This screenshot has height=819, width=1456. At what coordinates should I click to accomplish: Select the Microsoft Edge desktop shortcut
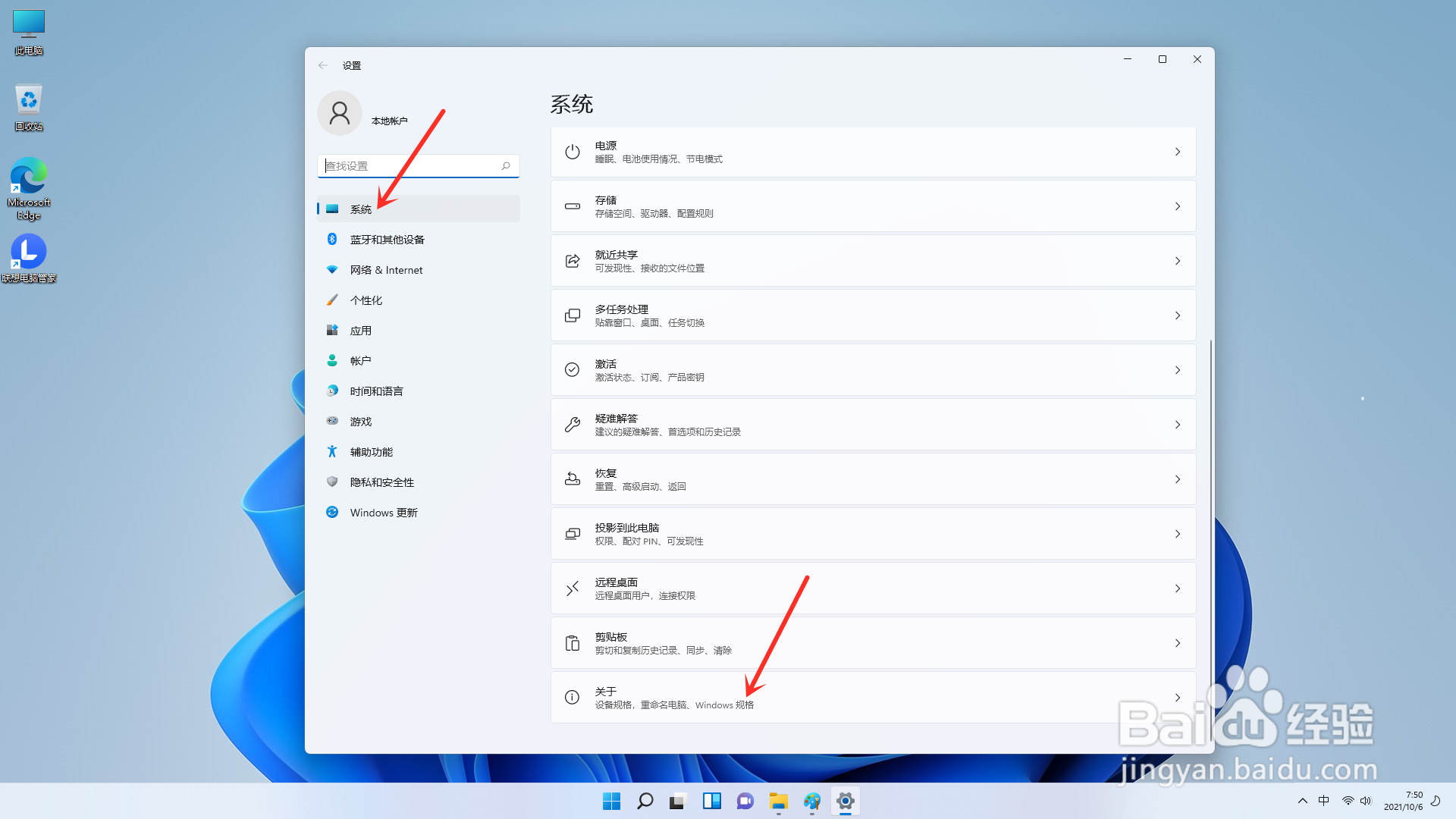[x=29, y=188]
